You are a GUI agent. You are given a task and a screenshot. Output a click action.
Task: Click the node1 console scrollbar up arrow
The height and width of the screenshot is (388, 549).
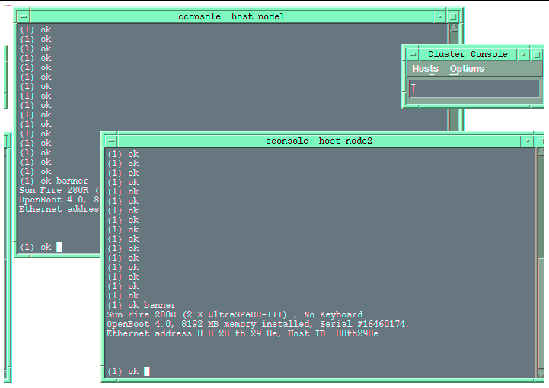click(454, 28)
